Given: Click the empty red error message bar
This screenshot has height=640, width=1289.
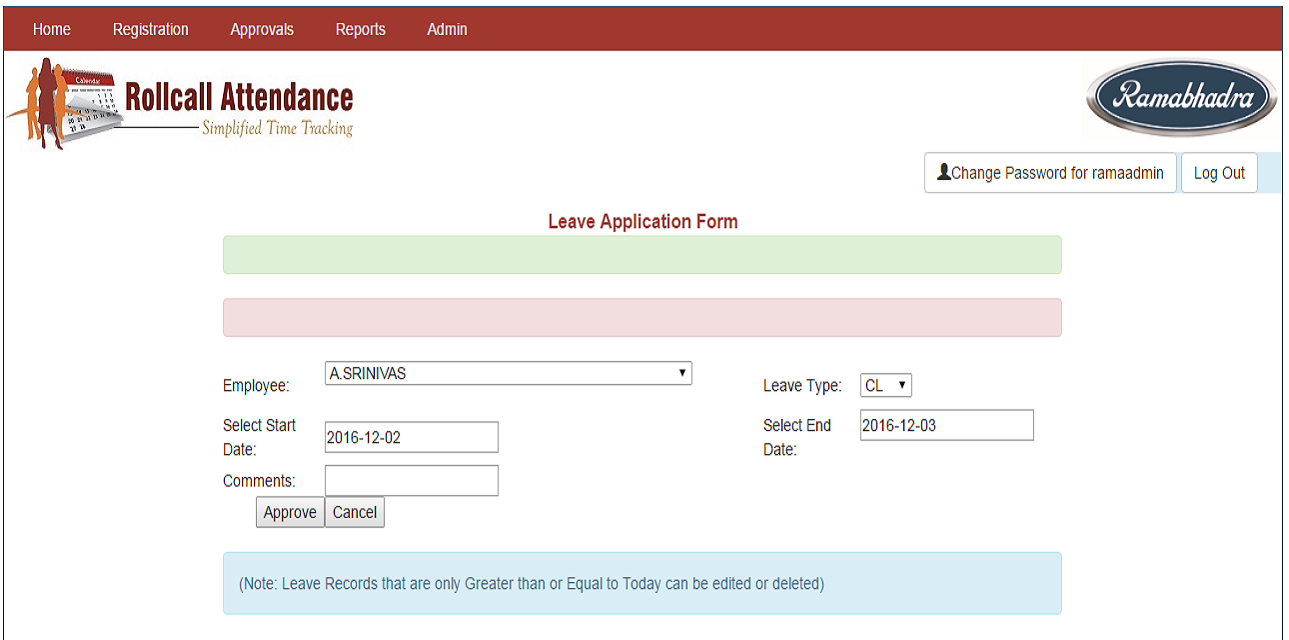Looking at the screenshot, I should tap(641, 317).
